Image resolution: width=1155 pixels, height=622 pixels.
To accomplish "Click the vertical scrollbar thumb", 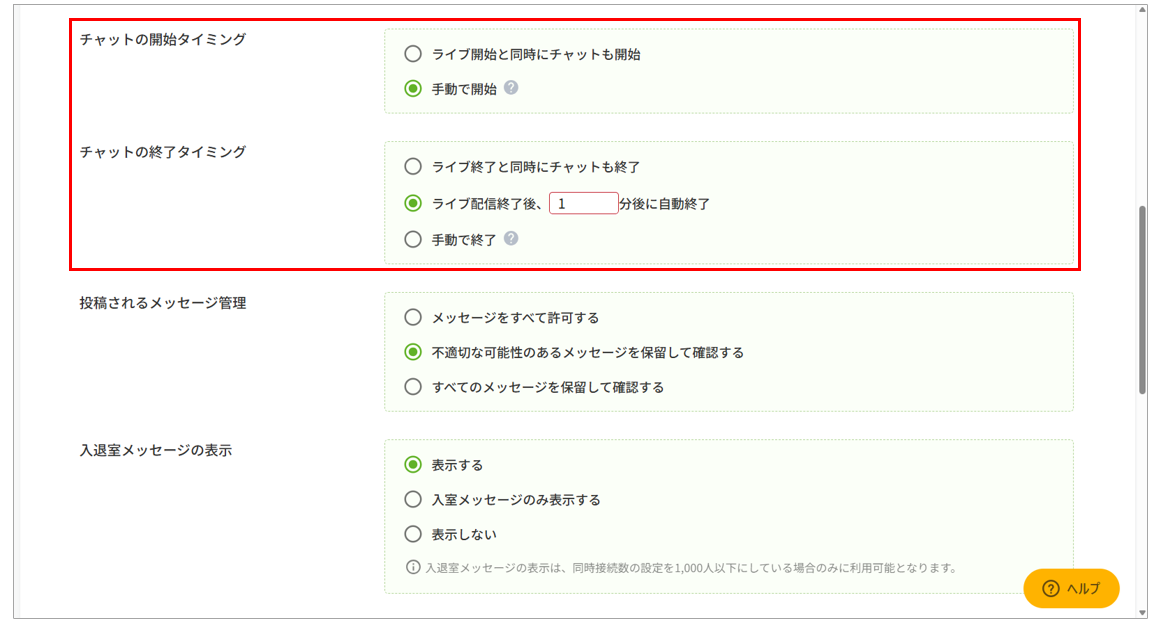I will coord(1142,300).
